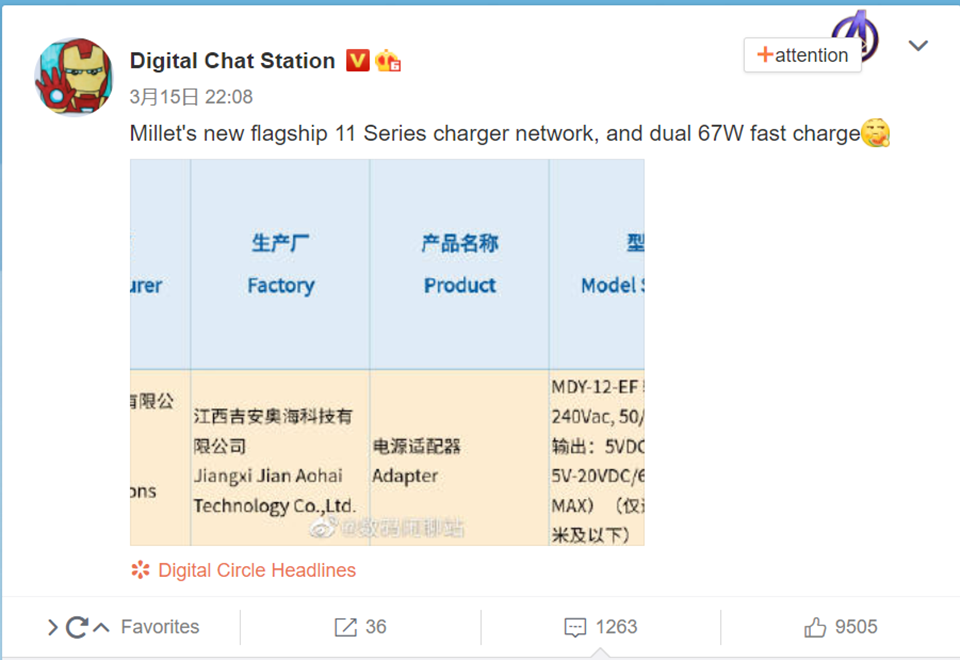Screen dimensions: 960x660
Task: Follow user with +attention button
Action: pos(803,55)
